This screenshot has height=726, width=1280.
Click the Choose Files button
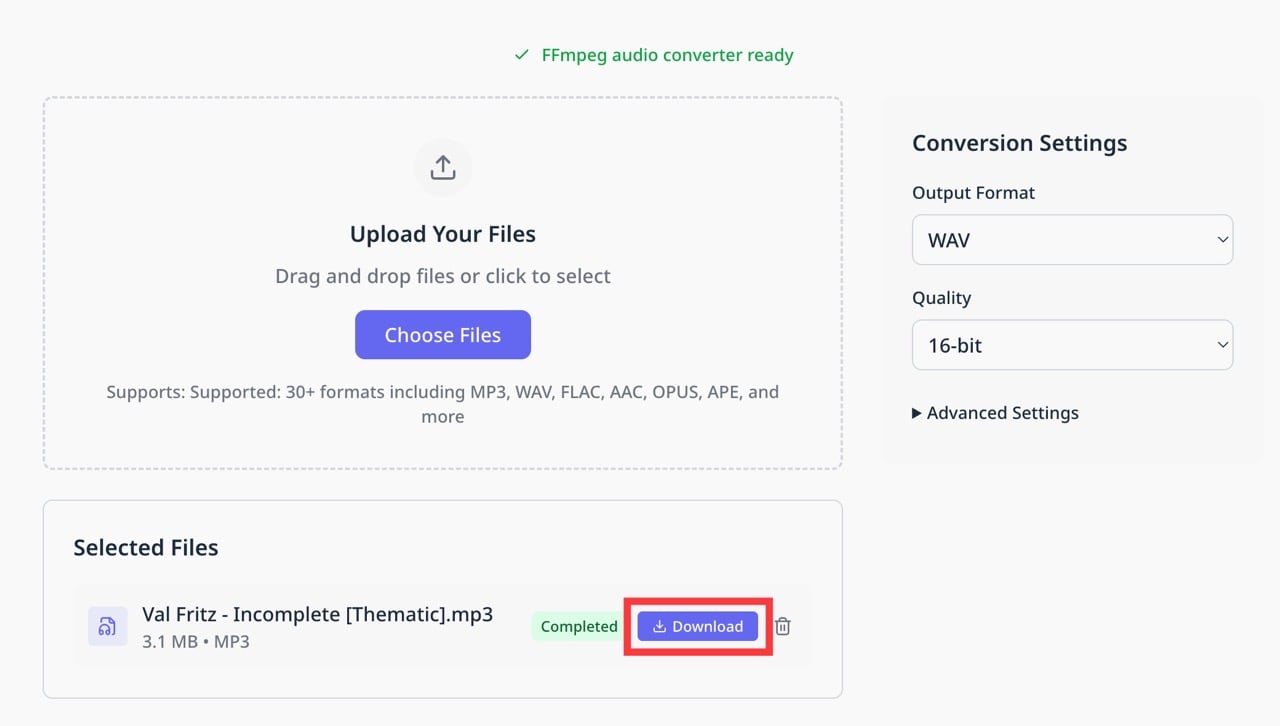point(442,335)
